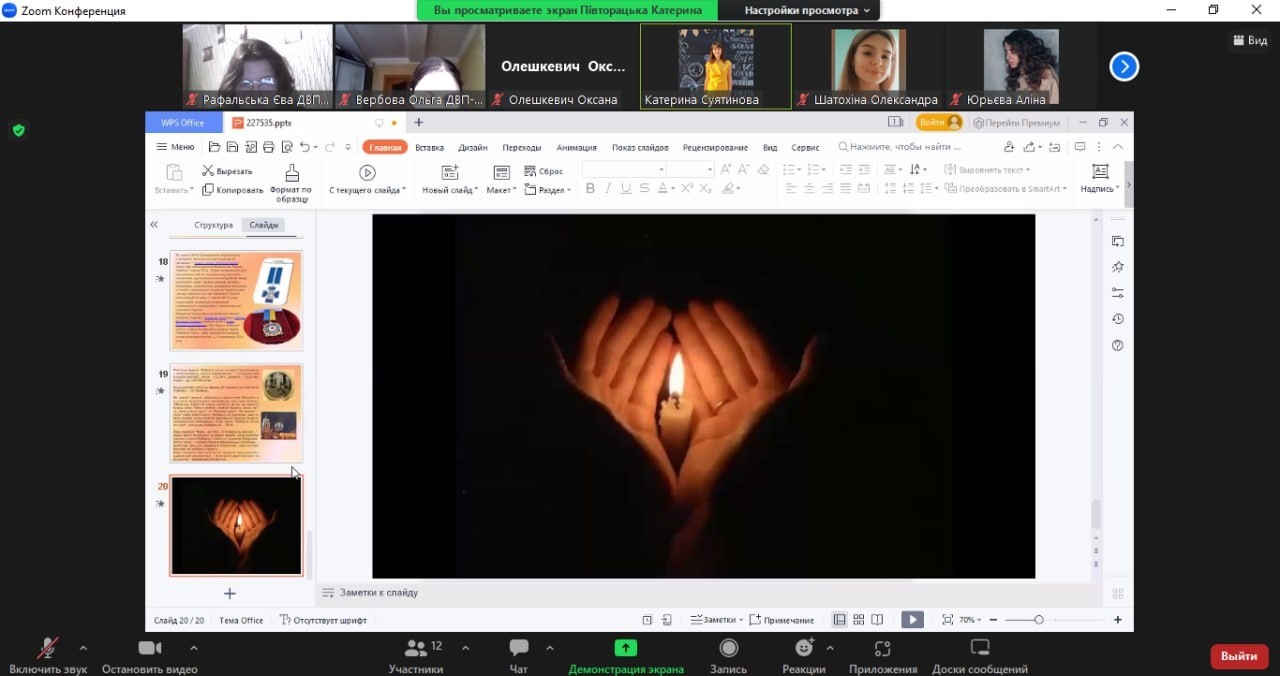
Task: Open Reactions (Реакции) in Zoom toolbar
Action: pyautogui.click(x=803, y=648)
